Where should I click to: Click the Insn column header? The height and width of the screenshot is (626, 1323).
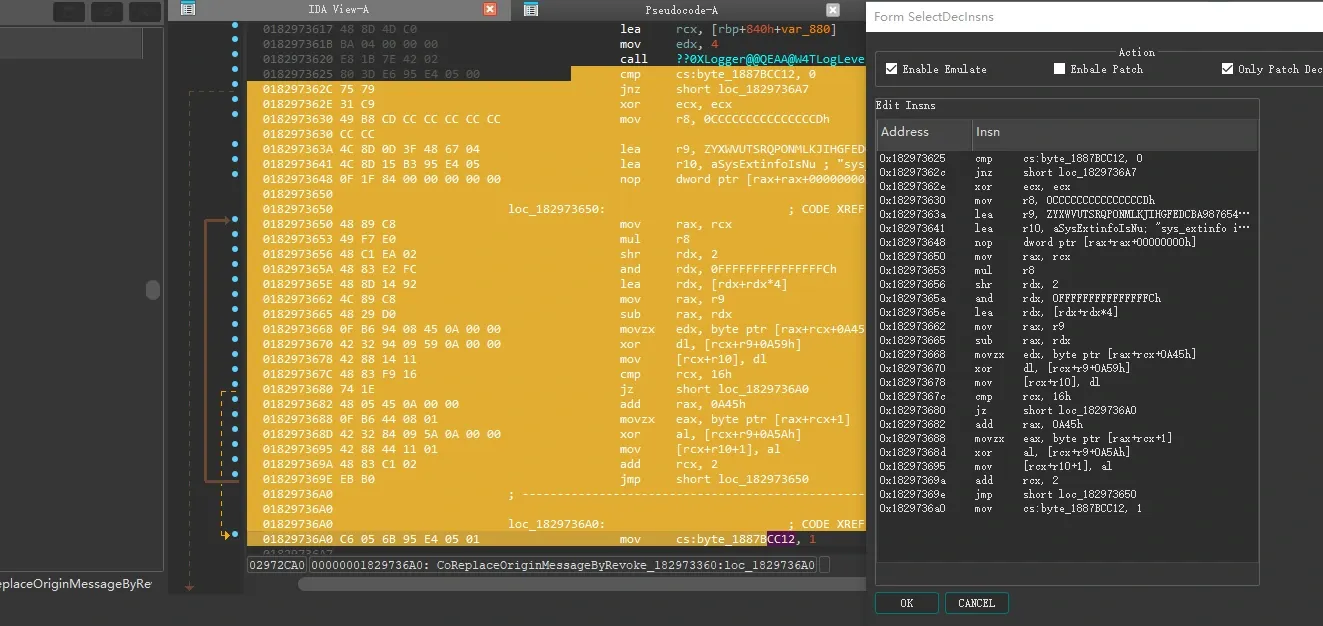click(1115, 132)
